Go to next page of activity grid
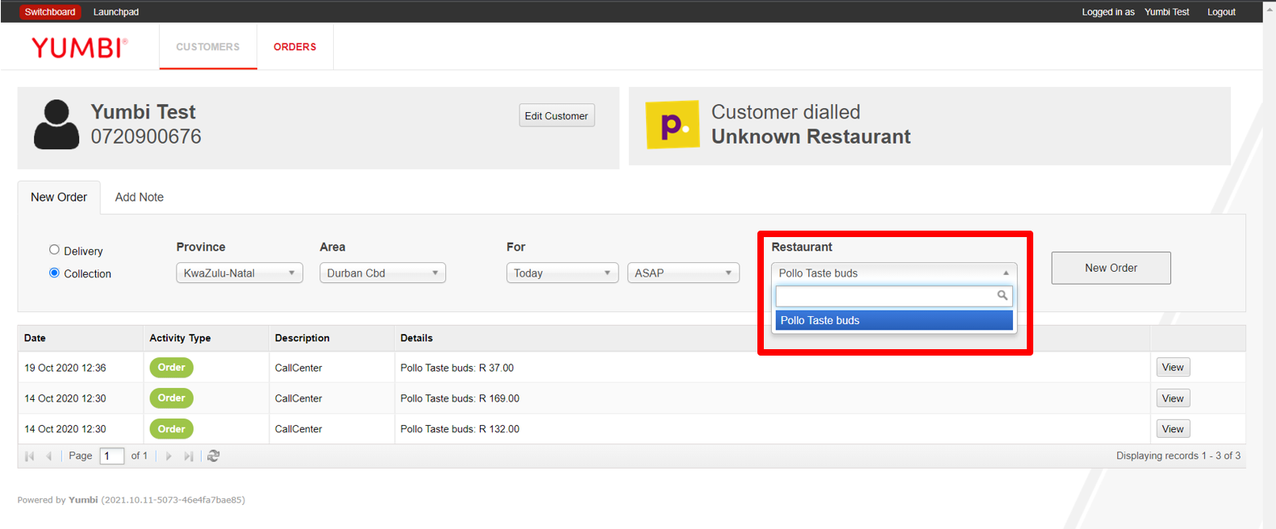Screen dimensions: 1276x529 click(169, 456)
